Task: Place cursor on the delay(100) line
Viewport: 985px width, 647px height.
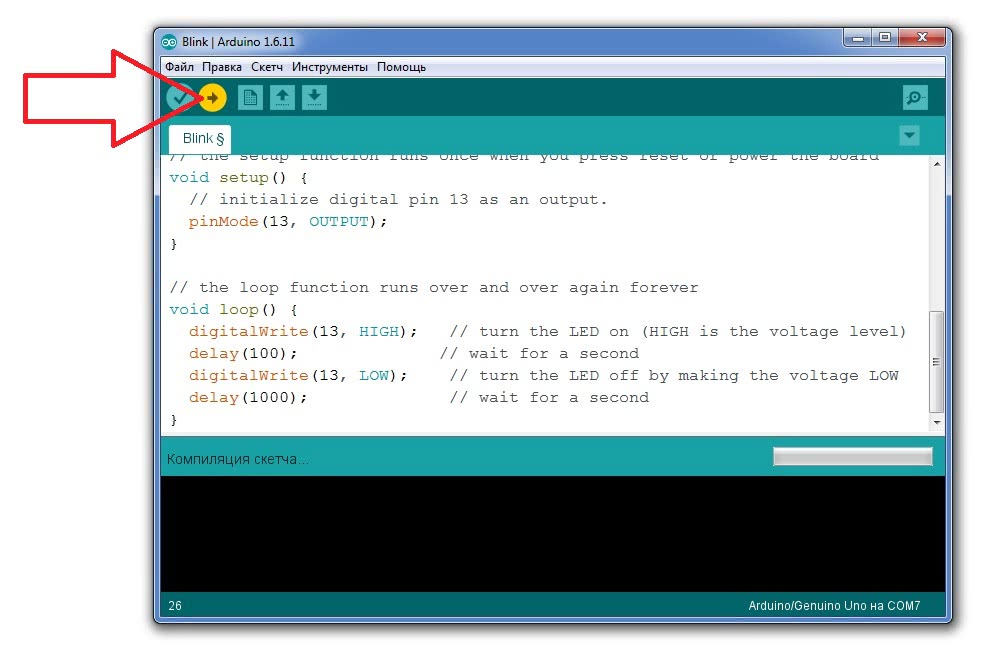Action: 243,353
